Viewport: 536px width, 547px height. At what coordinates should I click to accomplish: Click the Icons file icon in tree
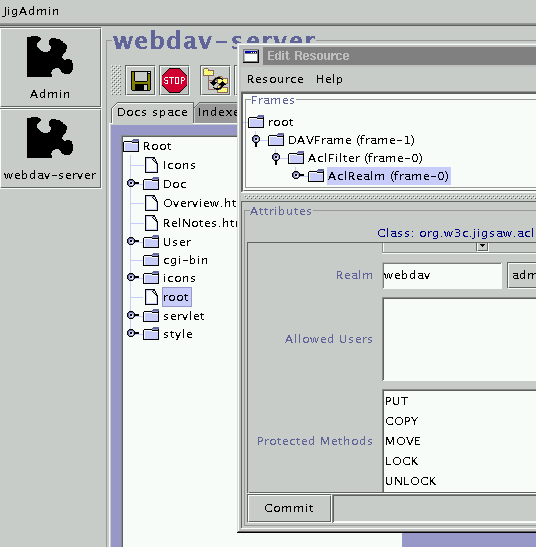tap(151, 165)
